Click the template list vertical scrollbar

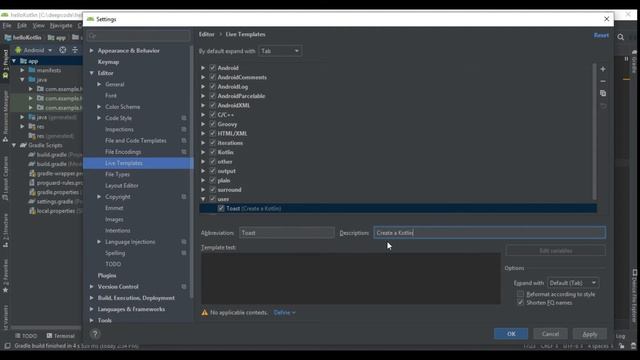(x=594, y=132)
